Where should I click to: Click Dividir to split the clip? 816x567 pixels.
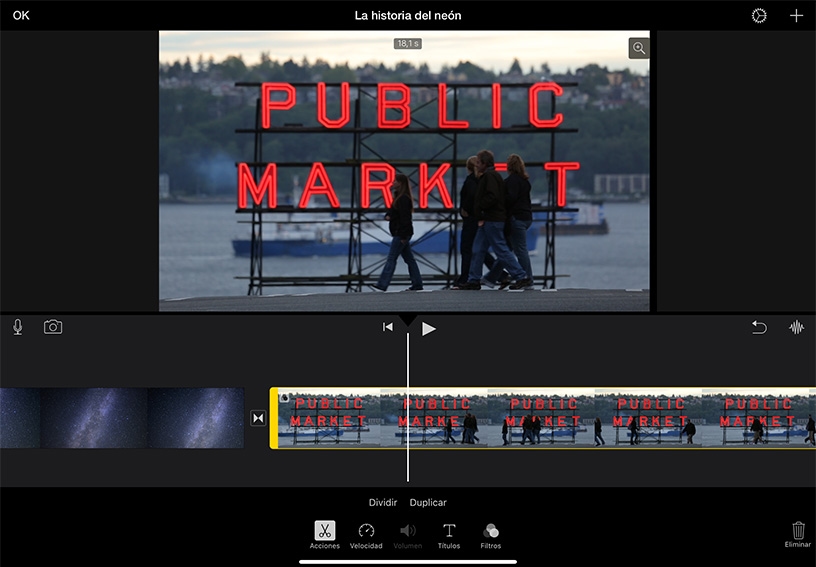tap(382, 502)
